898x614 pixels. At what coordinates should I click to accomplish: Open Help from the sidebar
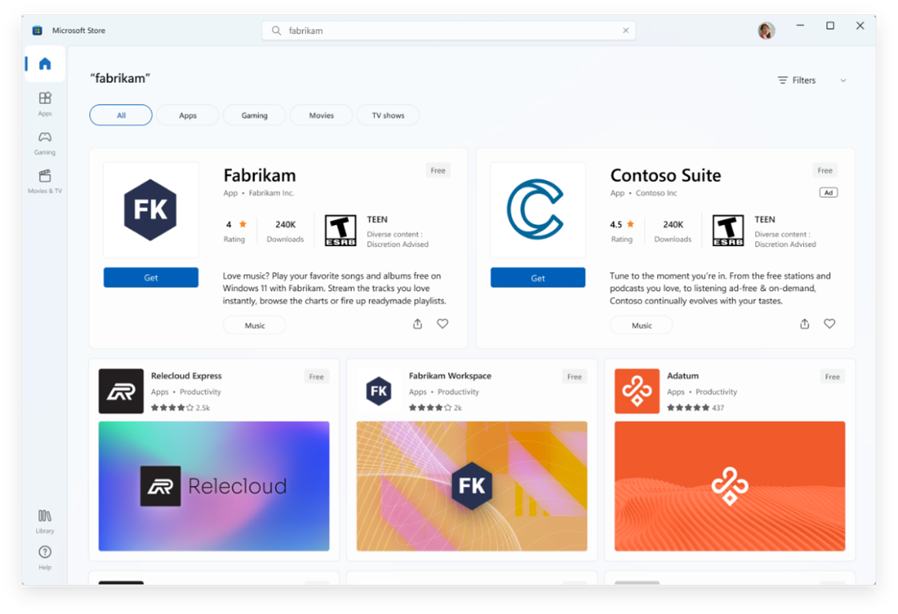[45, 557]
